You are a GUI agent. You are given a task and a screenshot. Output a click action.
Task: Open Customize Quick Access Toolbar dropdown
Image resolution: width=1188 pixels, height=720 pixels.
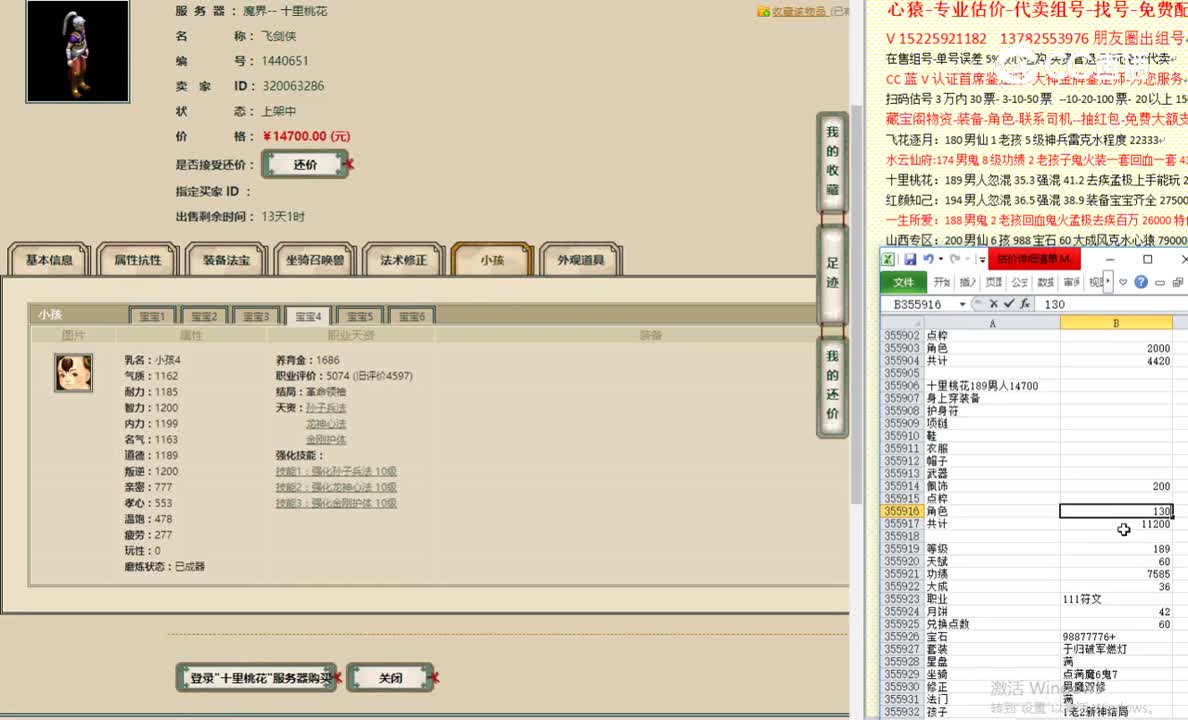tap(981, 260)
